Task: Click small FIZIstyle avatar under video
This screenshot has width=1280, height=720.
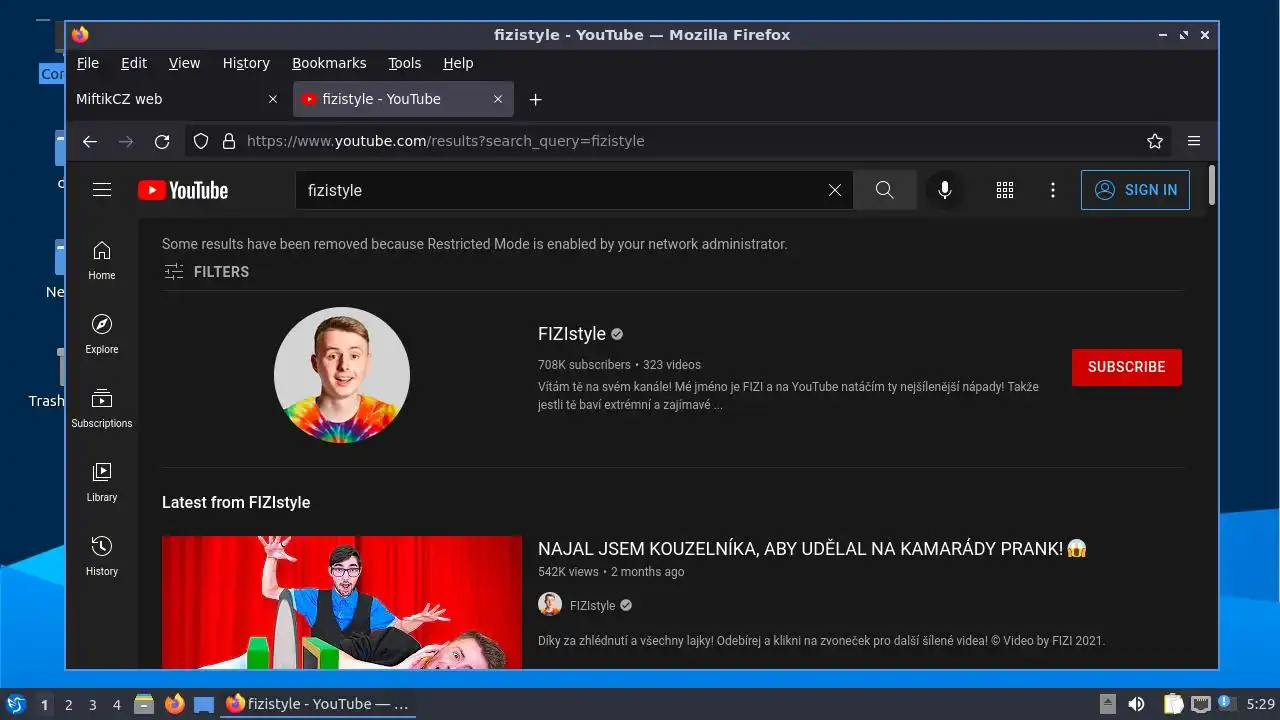Action: (550, 604)
